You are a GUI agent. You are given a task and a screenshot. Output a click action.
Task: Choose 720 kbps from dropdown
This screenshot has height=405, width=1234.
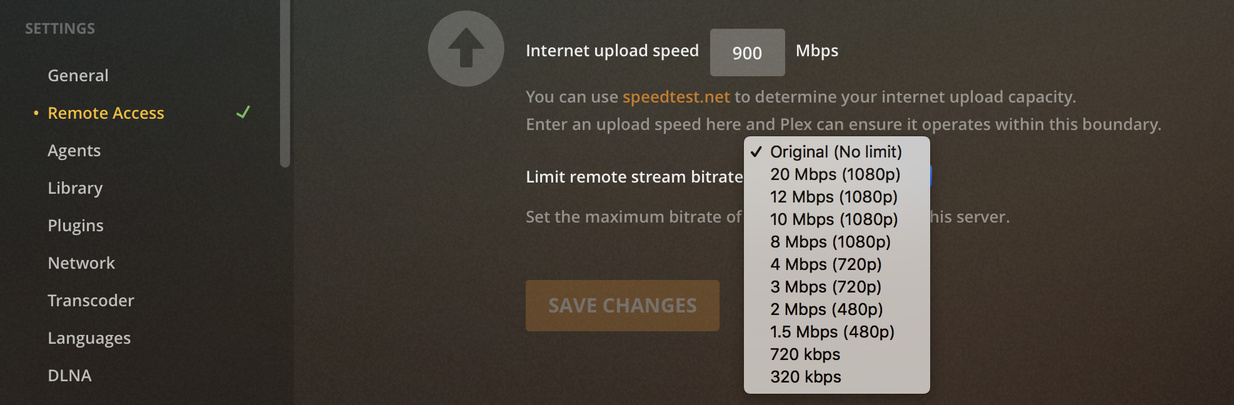tap(837, 354)
